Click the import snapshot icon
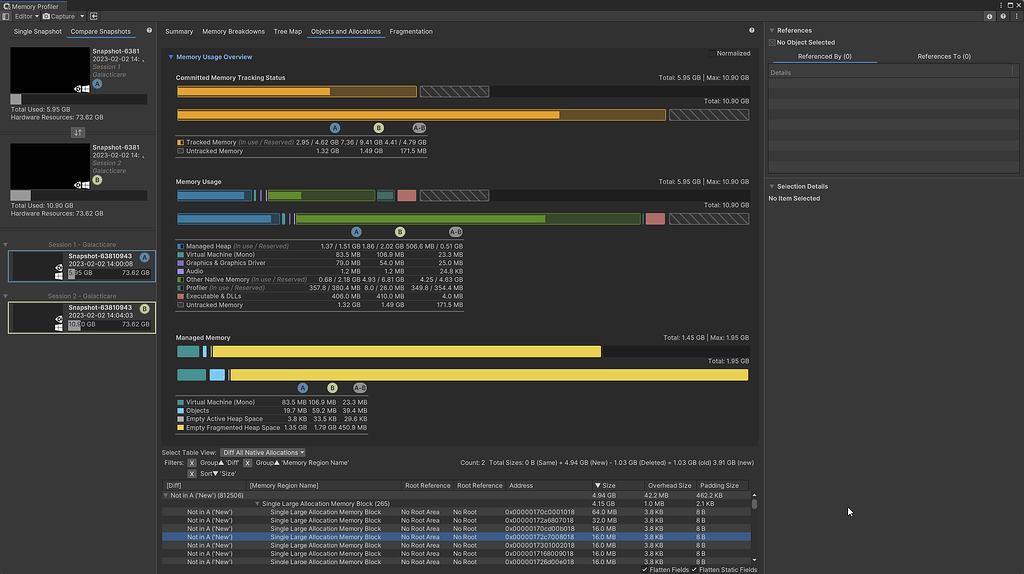This screenshot has height=574, width=1024. pos(94,17)
